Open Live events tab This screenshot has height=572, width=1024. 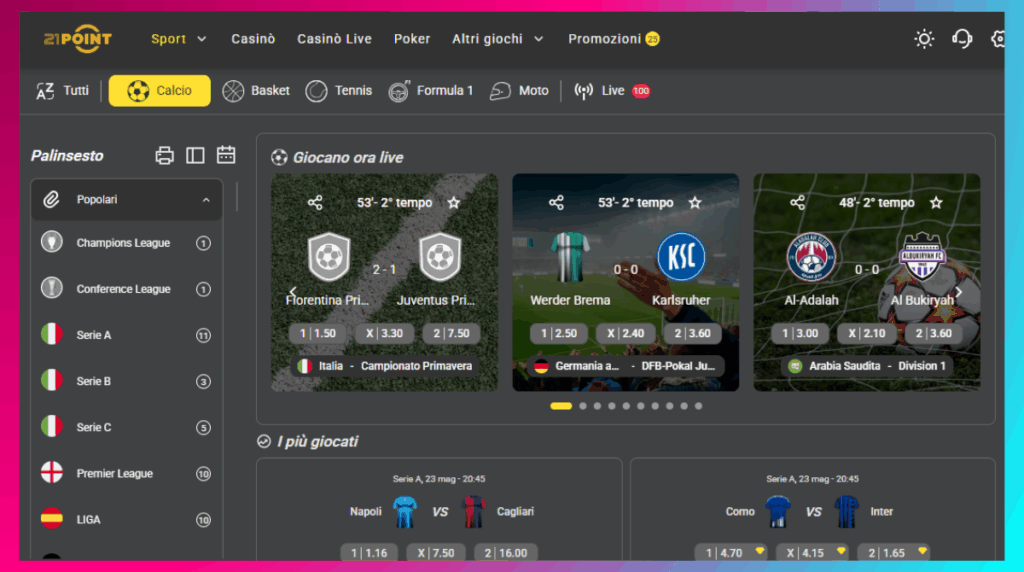[612, 91]
